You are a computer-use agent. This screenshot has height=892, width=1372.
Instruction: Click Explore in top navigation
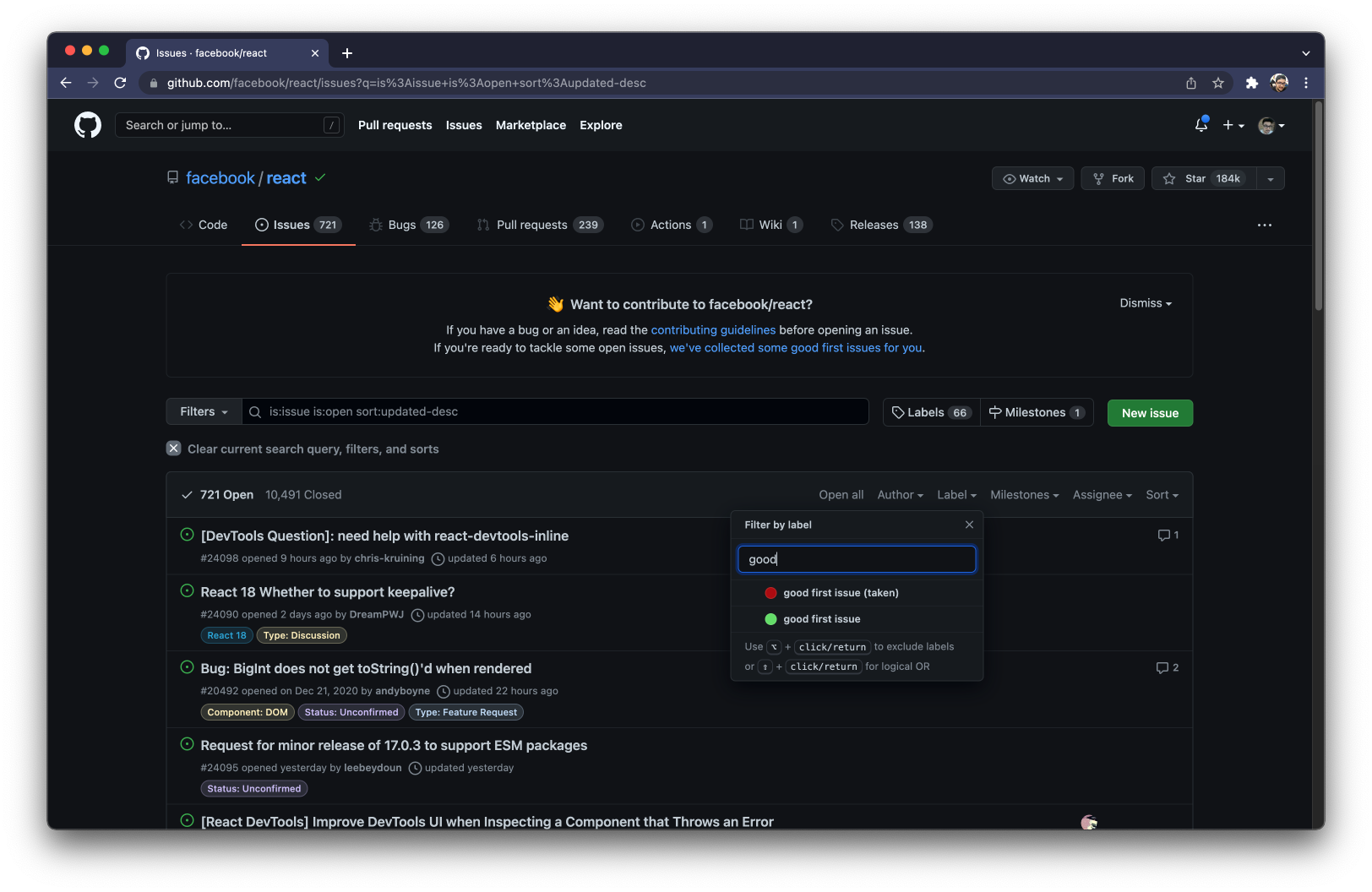click(601, 125)
